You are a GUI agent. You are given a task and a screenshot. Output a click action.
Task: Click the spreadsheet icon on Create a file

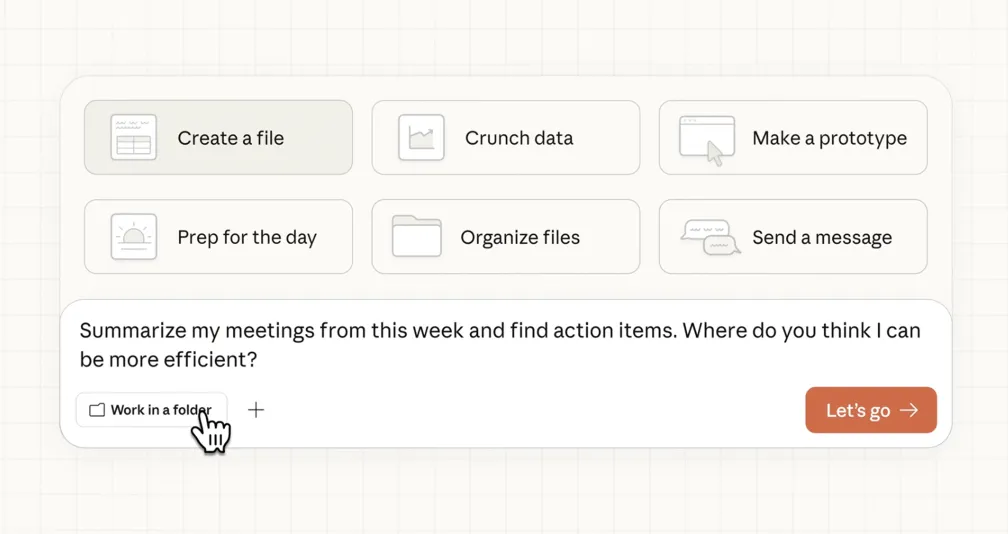click(133, 138)
